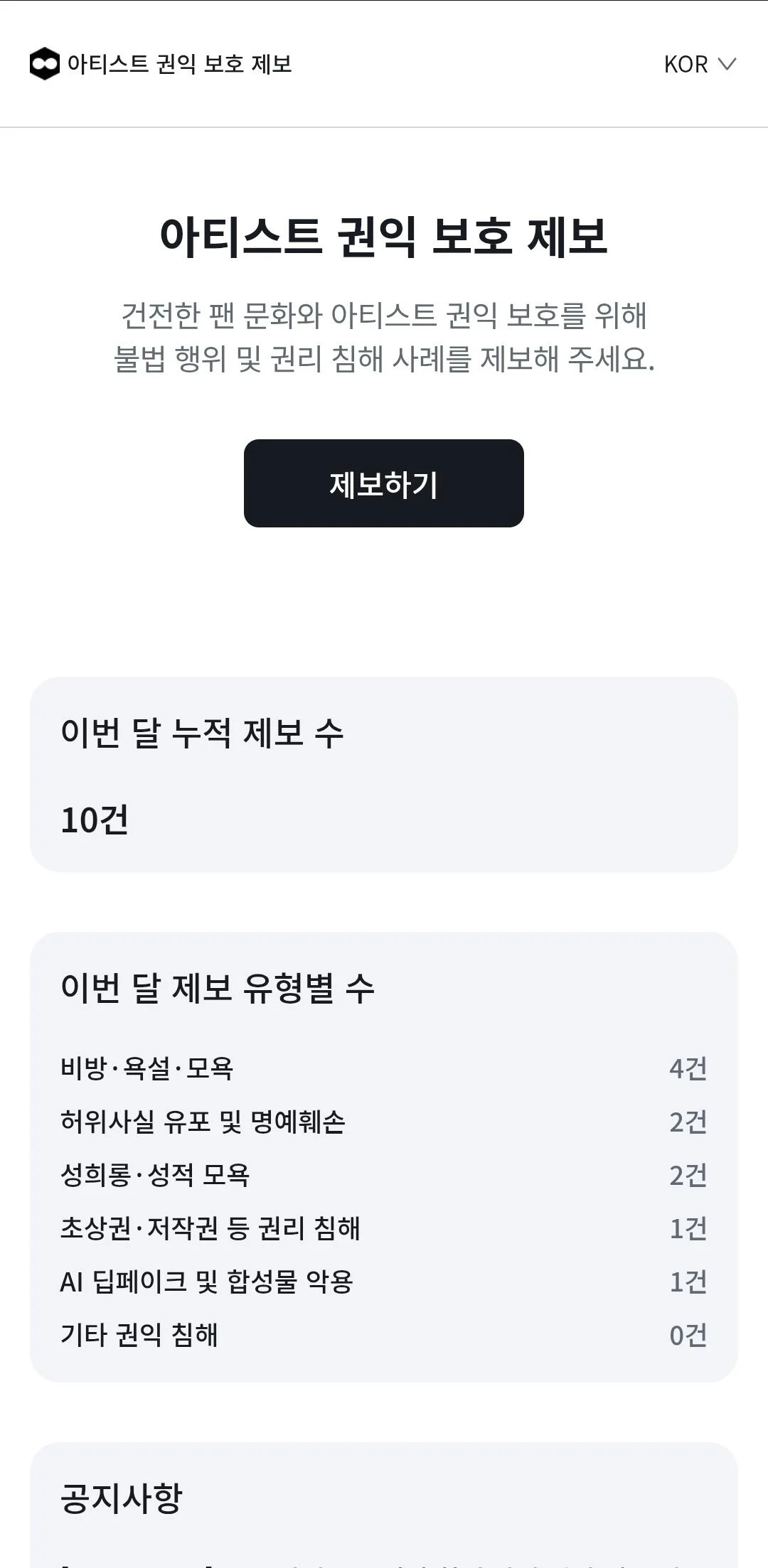Image resolution: width=768 pixels, height=1568 pixels.
Task: Select the 이번 달 제보 유형별 수 heading
Action: [x=218, y=988]
